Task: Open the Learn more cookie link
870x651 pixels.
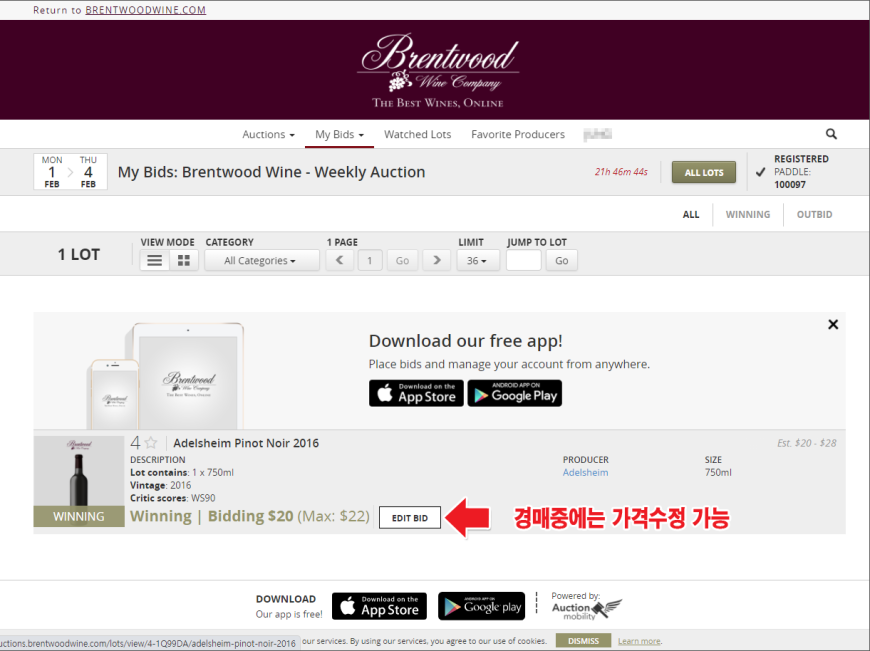Action: [x=639, y=641]
